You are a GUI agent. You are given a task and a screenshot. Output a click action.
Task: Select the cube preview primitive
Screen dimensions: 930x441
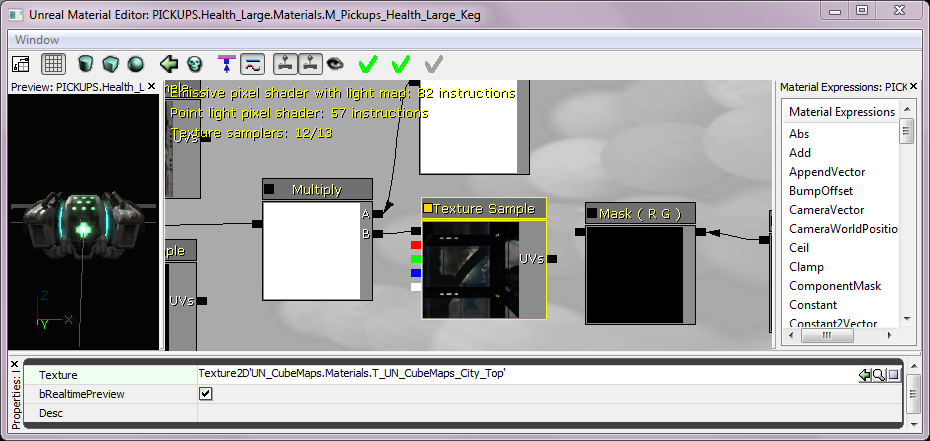[x=110, y=64]
